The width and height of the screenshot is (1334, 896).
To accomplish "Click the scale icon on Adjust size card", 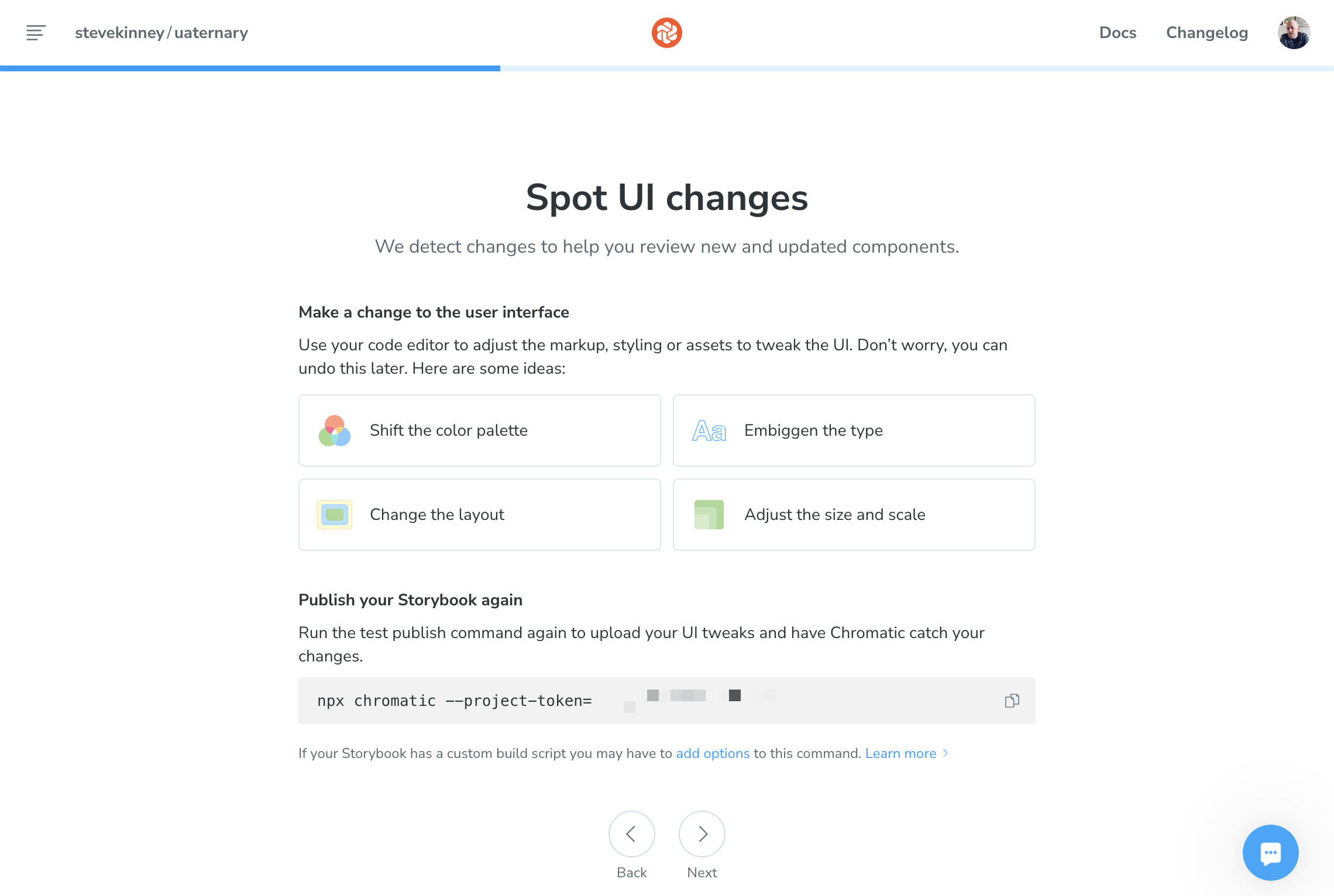I will coord(709,515).
